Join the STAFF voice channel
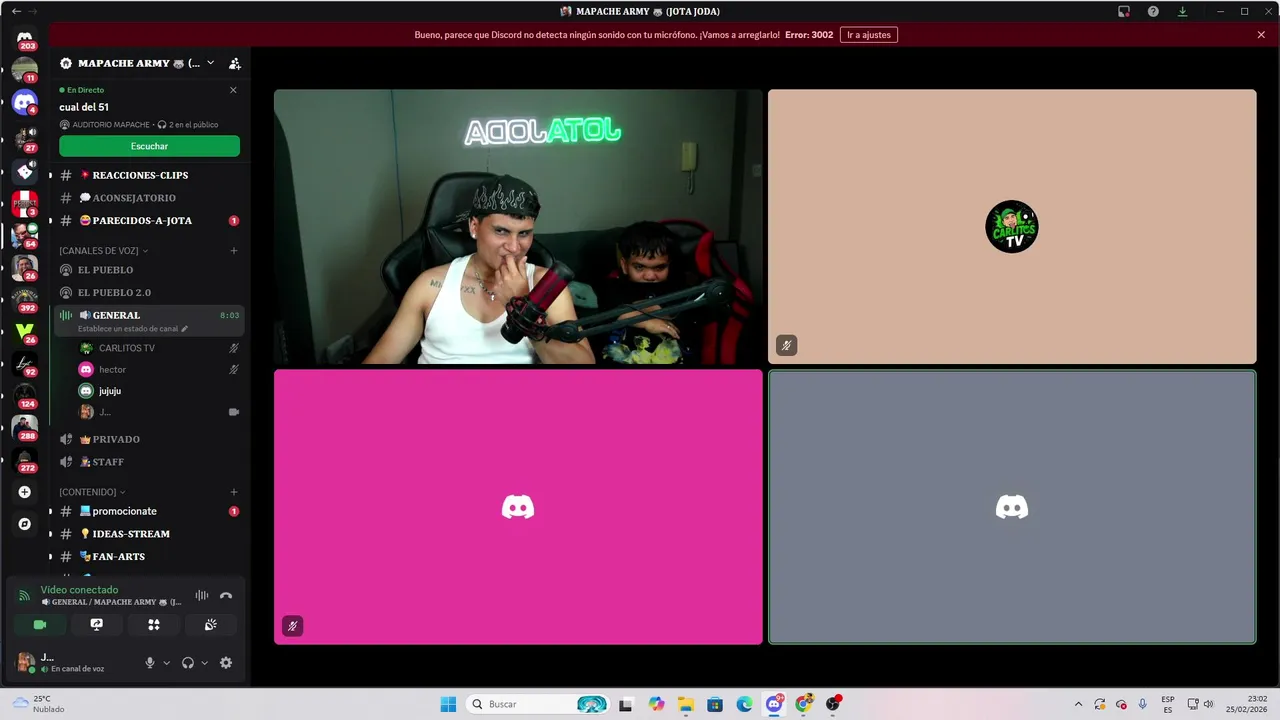Viewport: 1280px width, 720px height. (148, 462)
